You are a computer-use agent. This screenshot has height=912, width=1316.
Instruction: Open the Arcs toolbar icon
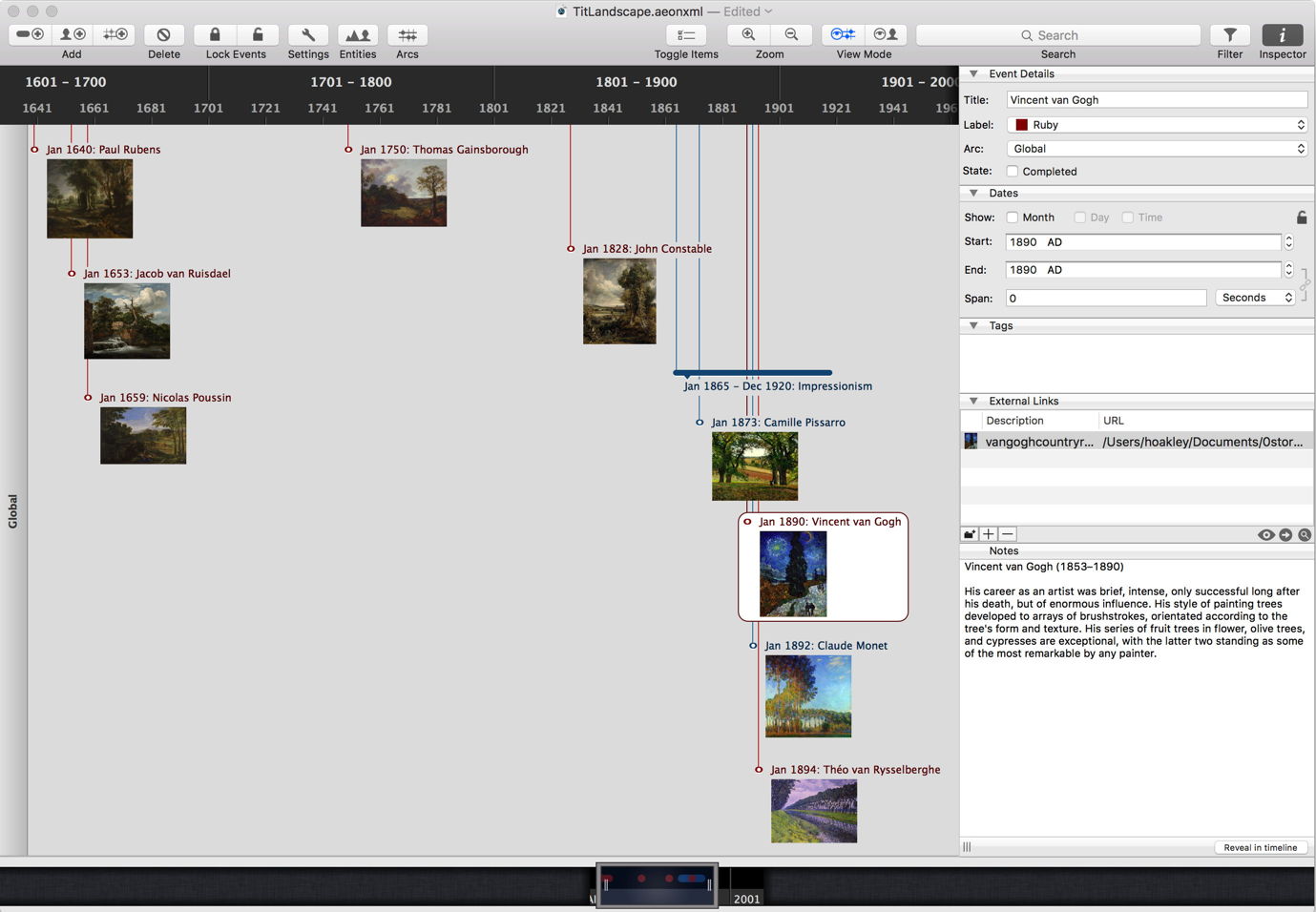pyautogui.click(x=407, y=35)
